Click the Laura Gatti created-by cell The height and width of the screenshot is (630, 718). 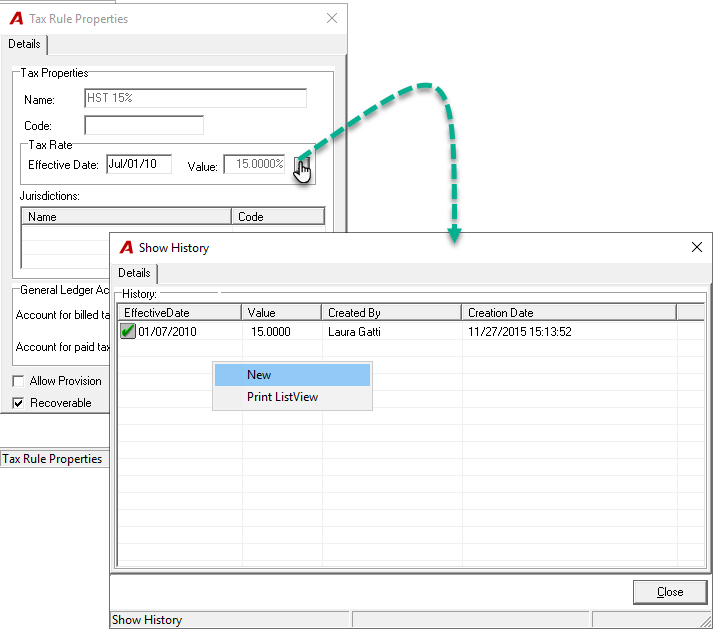coord(354,332)
